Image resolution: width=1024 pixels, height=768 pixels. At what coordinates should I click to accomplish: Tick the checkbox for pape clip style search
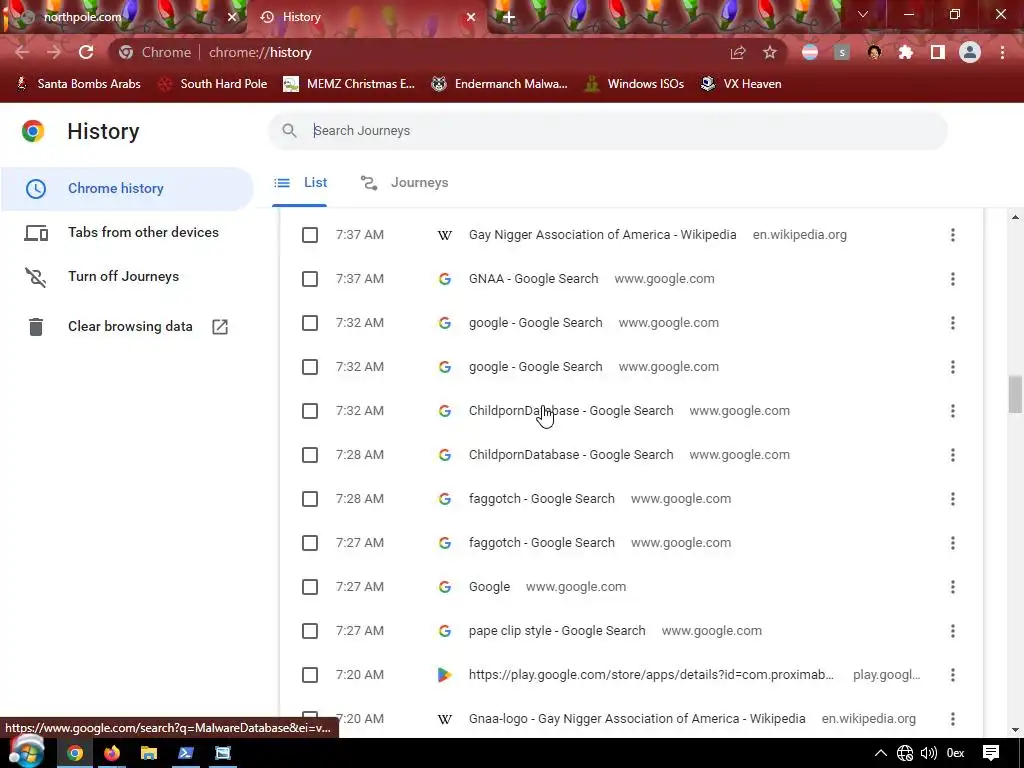click(310, 631)
